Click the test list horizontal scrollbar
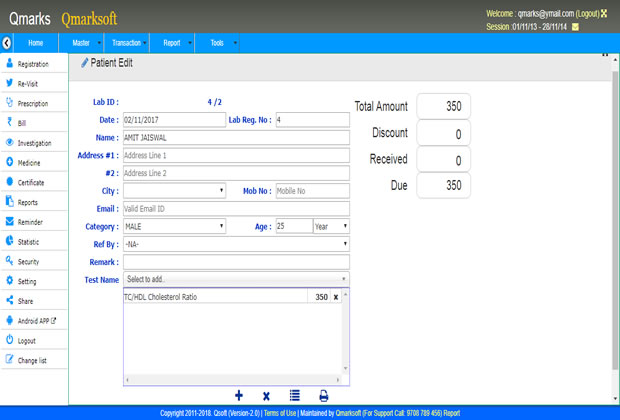Image resolution: width=620 pixels, height=420 pixels. coord(233,380)
